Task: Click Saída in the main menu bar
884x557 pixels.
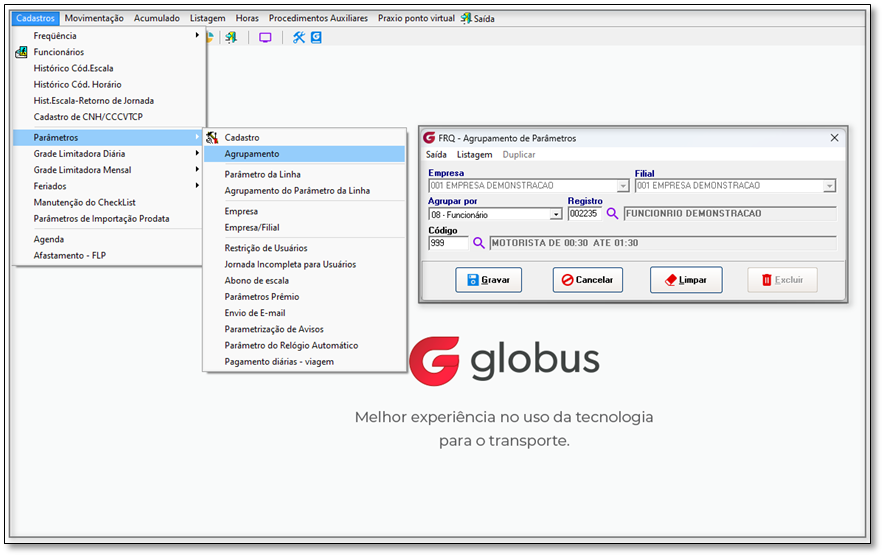Action: [x=478, y=19]
